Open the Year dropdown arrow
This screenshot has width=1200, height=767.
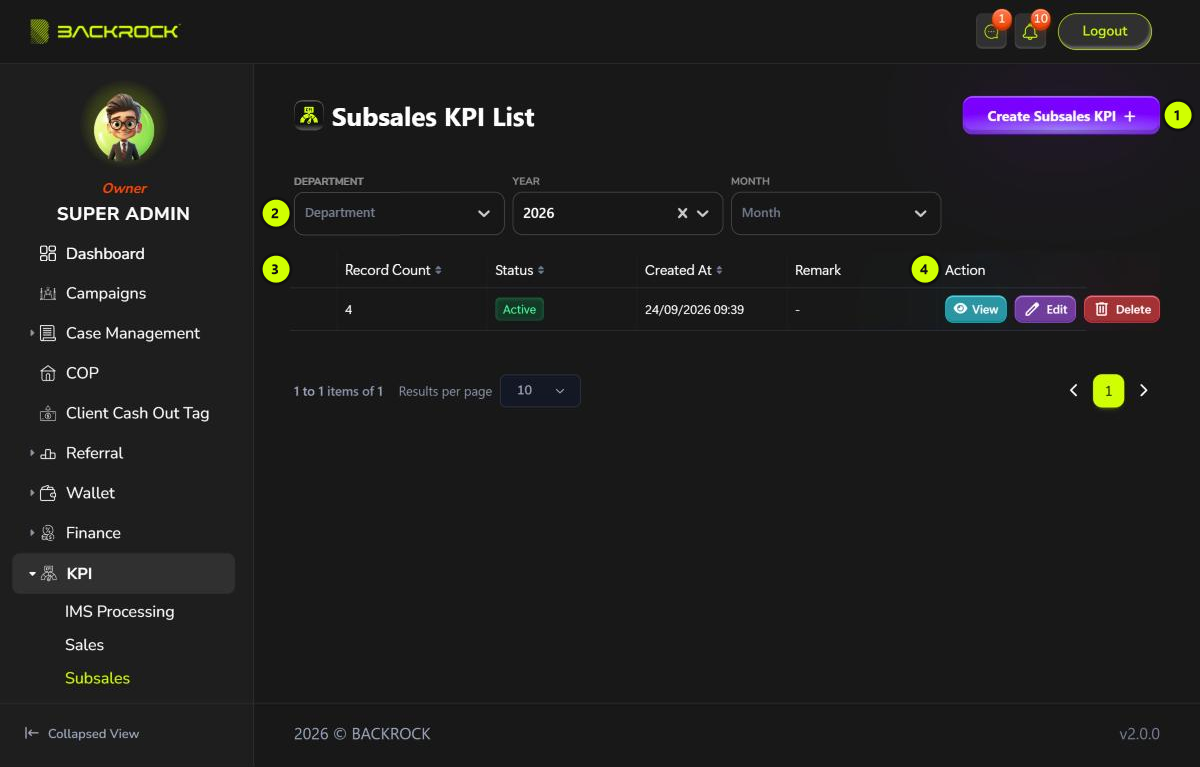(703, 213)
